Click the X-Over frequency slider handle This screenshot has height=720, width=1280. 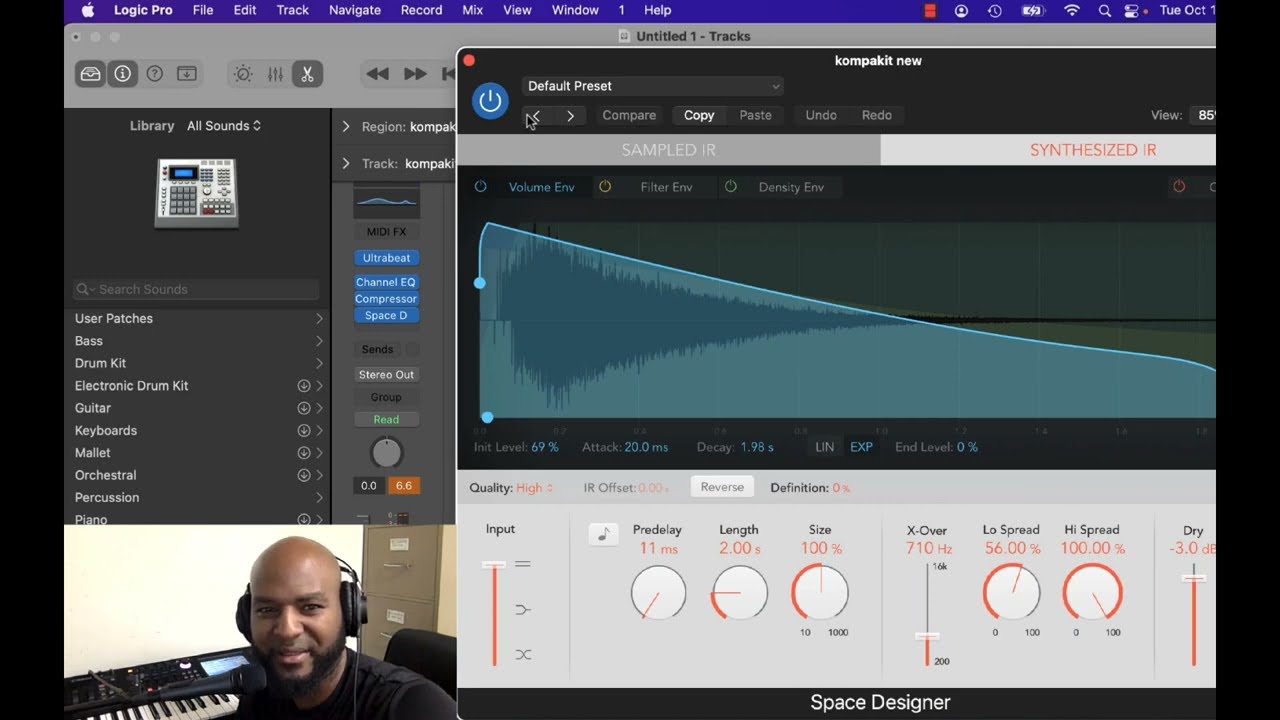click(927, 636)
